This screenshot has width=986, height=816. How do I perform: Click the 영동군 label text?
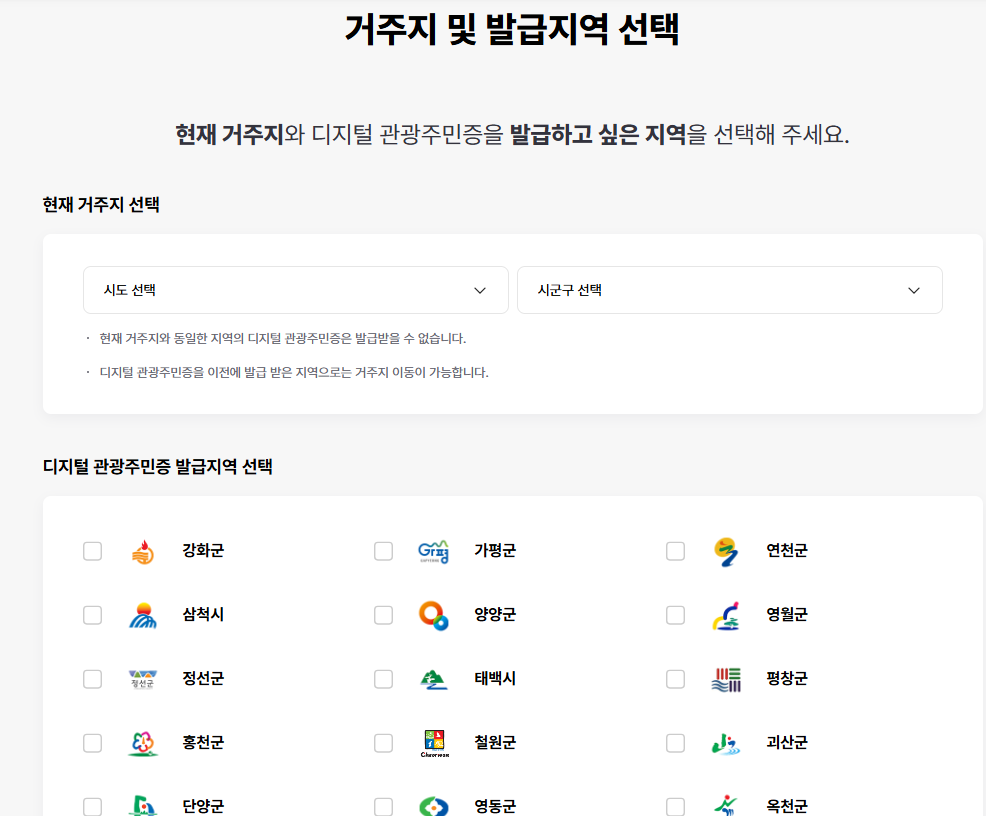click(x=495, y=806)
